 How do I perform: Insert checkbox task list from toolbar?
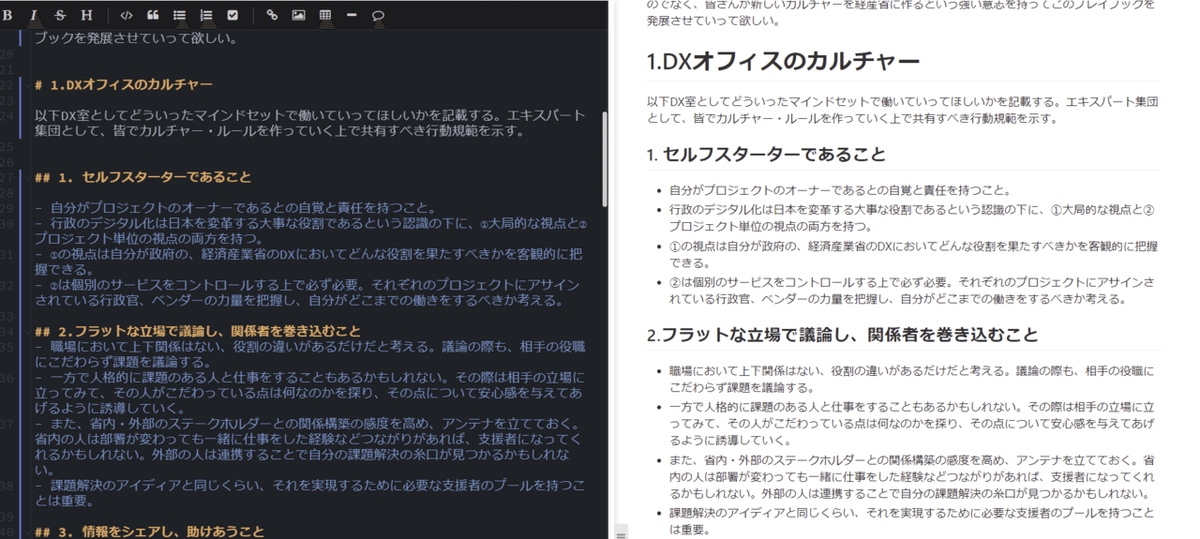click(x=233, y=15)
